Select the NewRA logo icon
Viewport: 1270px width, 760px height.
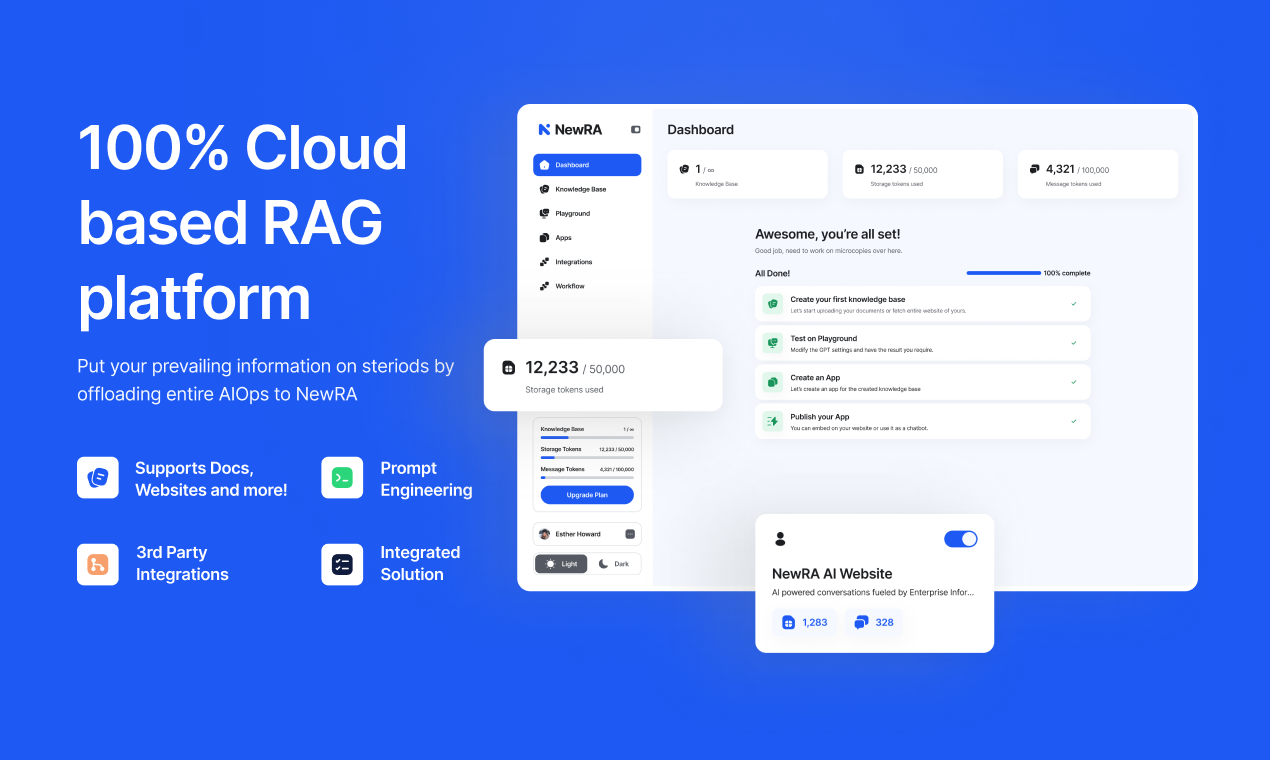tap(544, 129)
